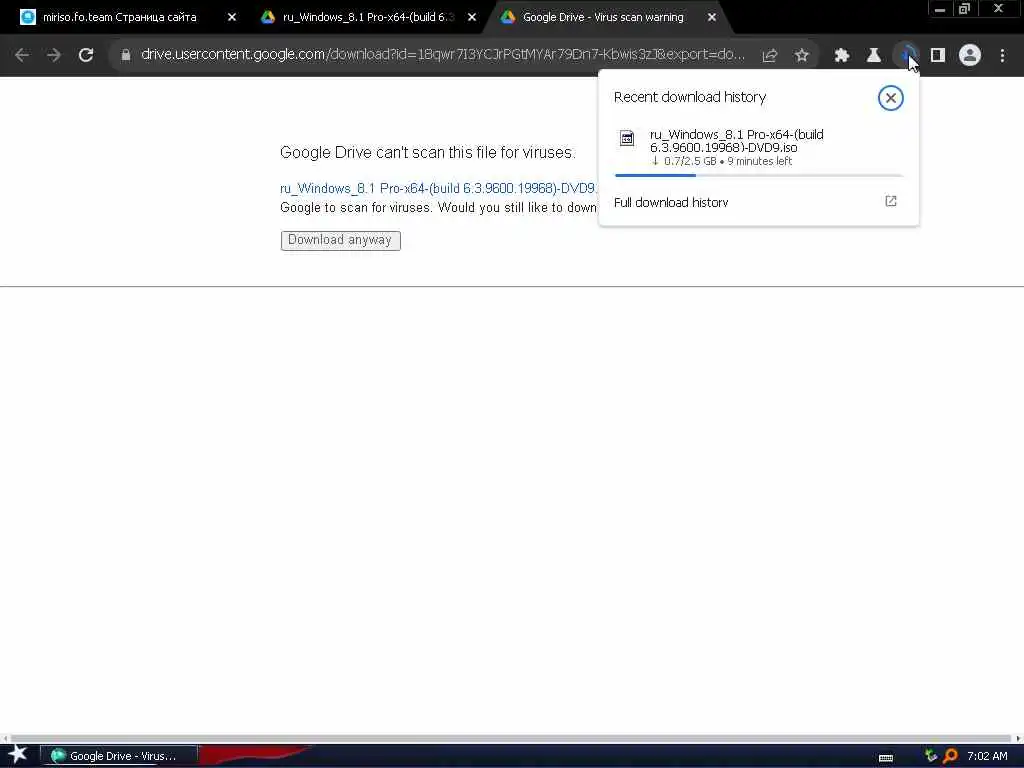Close the ru_Windows_8.1 Drive tab

coord(472,18)
